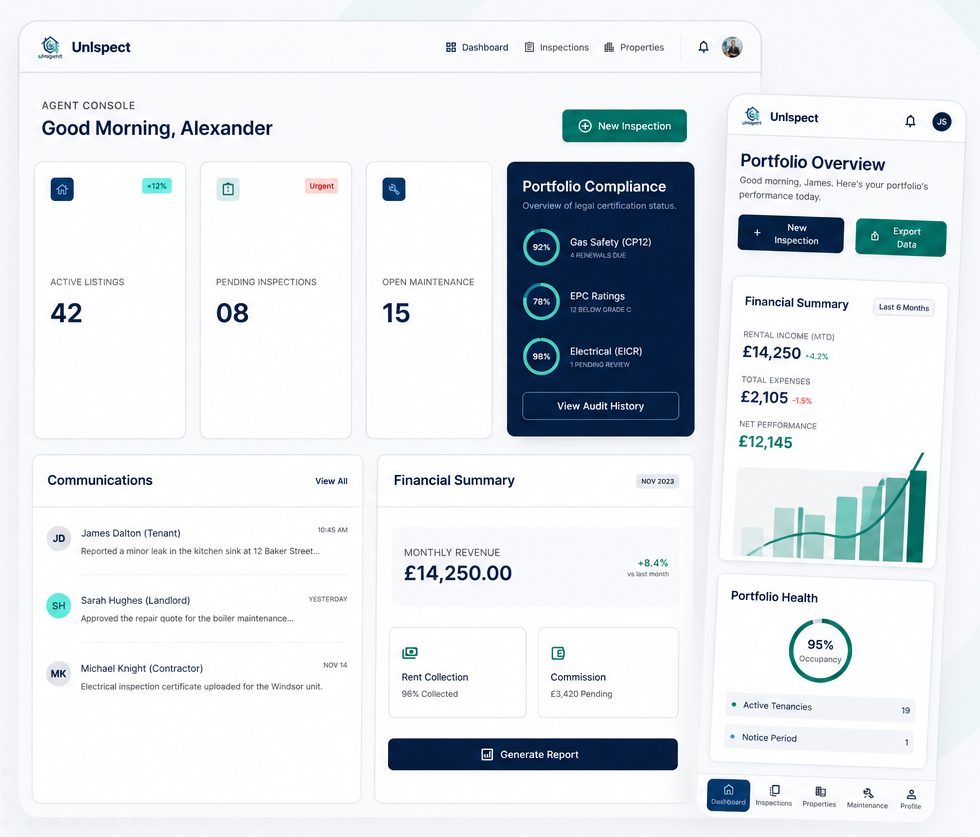Click the +12% badge on Active Listings
The width and height of the screenshot is (980, 837).
[157, 186]
